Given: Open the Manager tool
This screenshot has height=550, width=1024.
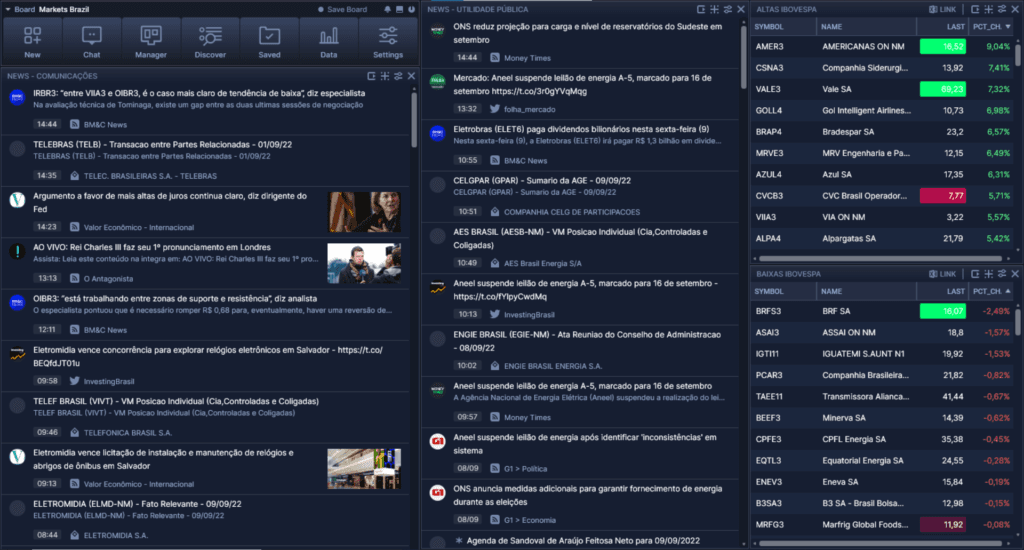Looking at the screenshot, I should pyautogui.click(x=151, y=42).
